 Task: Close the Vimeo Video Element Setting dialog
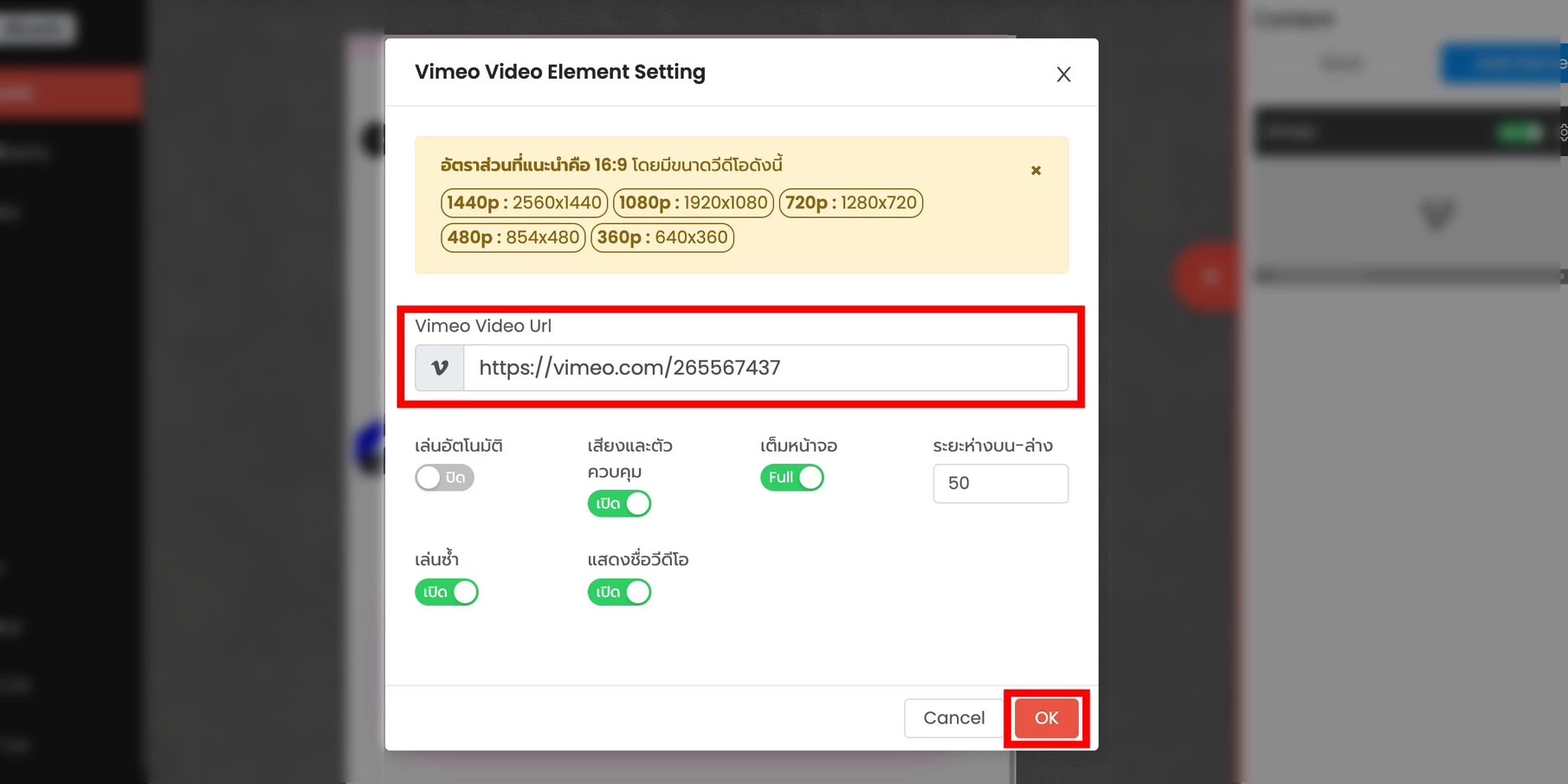[1063, 74]
